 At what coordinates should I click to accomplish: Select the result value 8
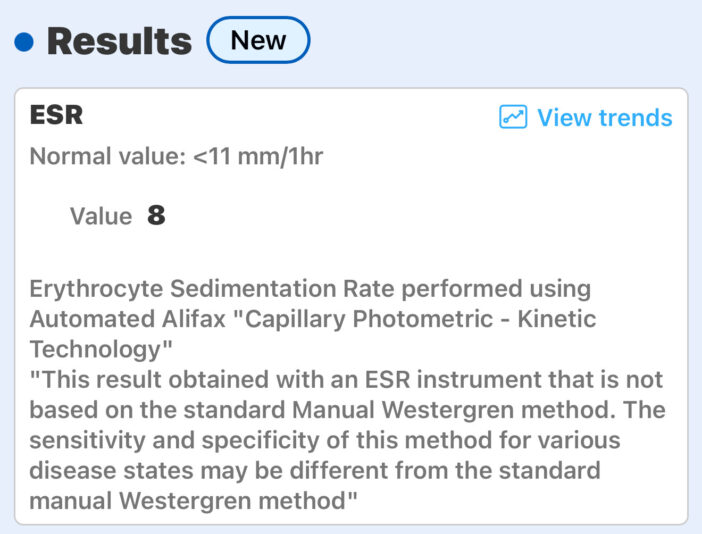pyautogui.click(x=156, y=215)
